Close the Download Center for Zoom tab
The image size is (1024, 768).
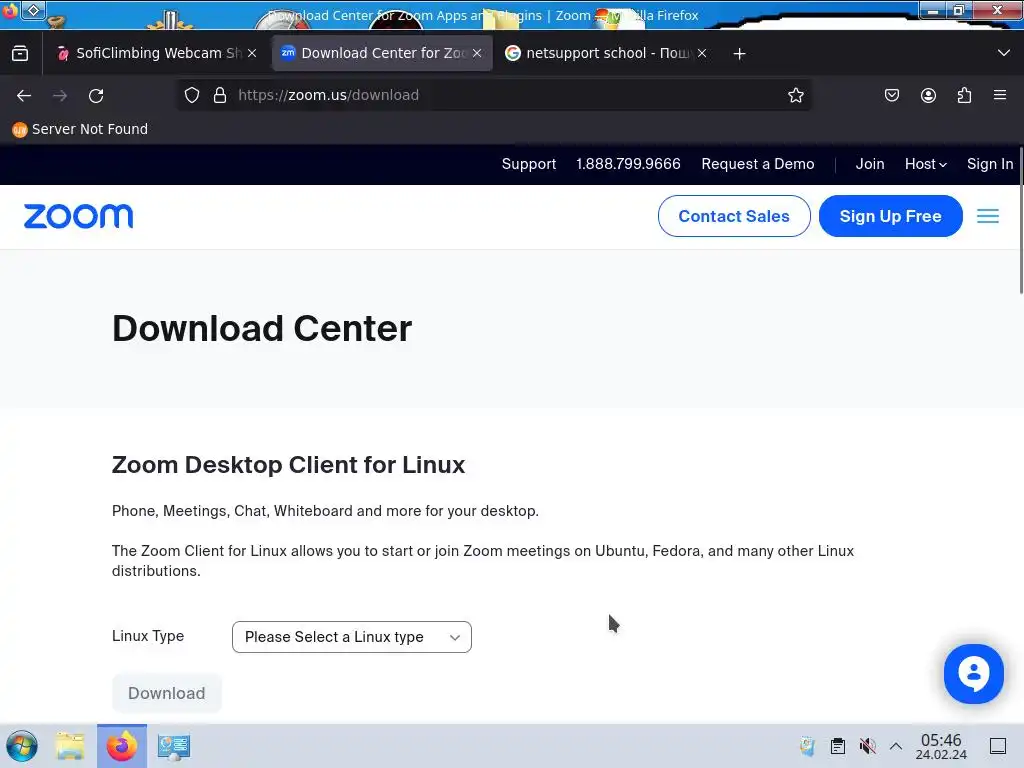(477, 54)
